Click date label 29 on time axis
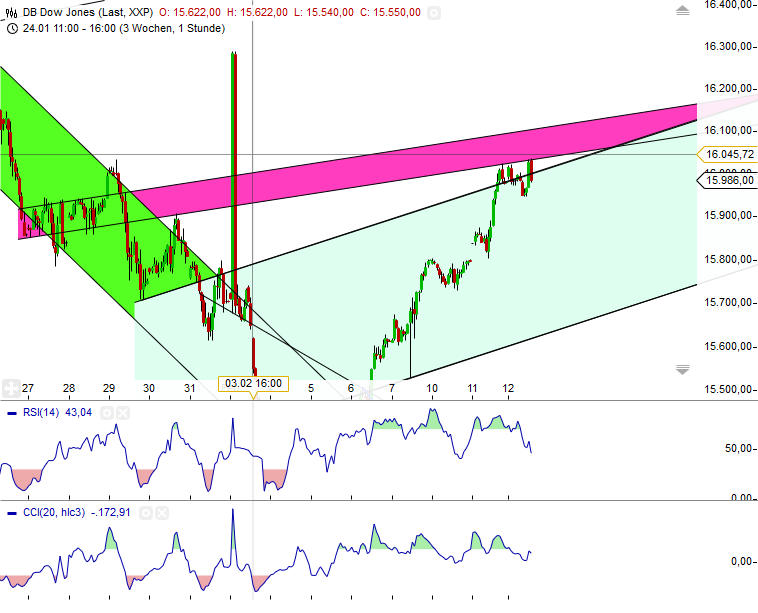 [x=109, y=388]
